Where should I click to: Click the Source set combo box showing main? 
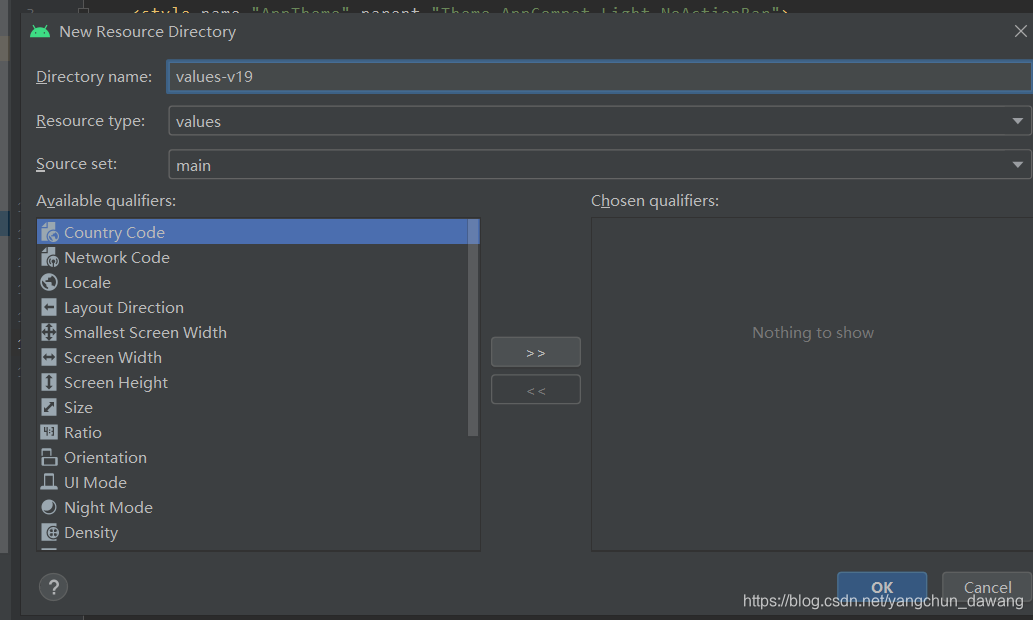(x=600, y=165)
